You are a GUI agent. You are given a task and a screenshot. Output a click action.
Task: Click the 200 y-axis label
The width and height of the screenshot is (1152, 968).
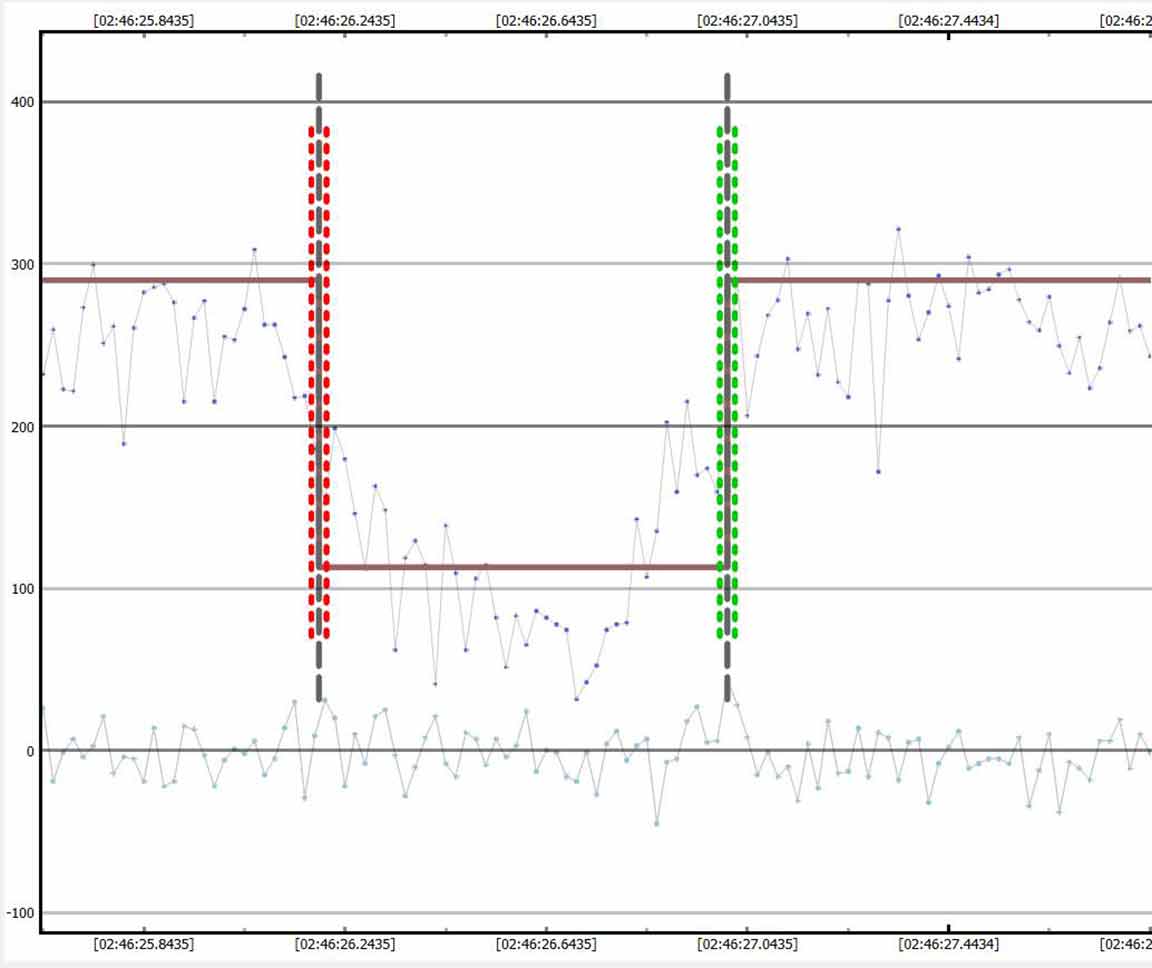(x=20, y=426)
